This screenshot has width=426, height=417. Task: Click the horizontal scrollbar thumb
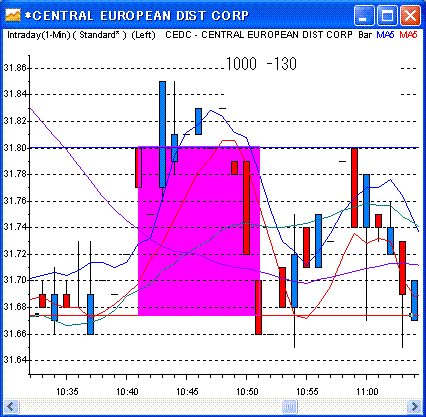click(290, 406)
